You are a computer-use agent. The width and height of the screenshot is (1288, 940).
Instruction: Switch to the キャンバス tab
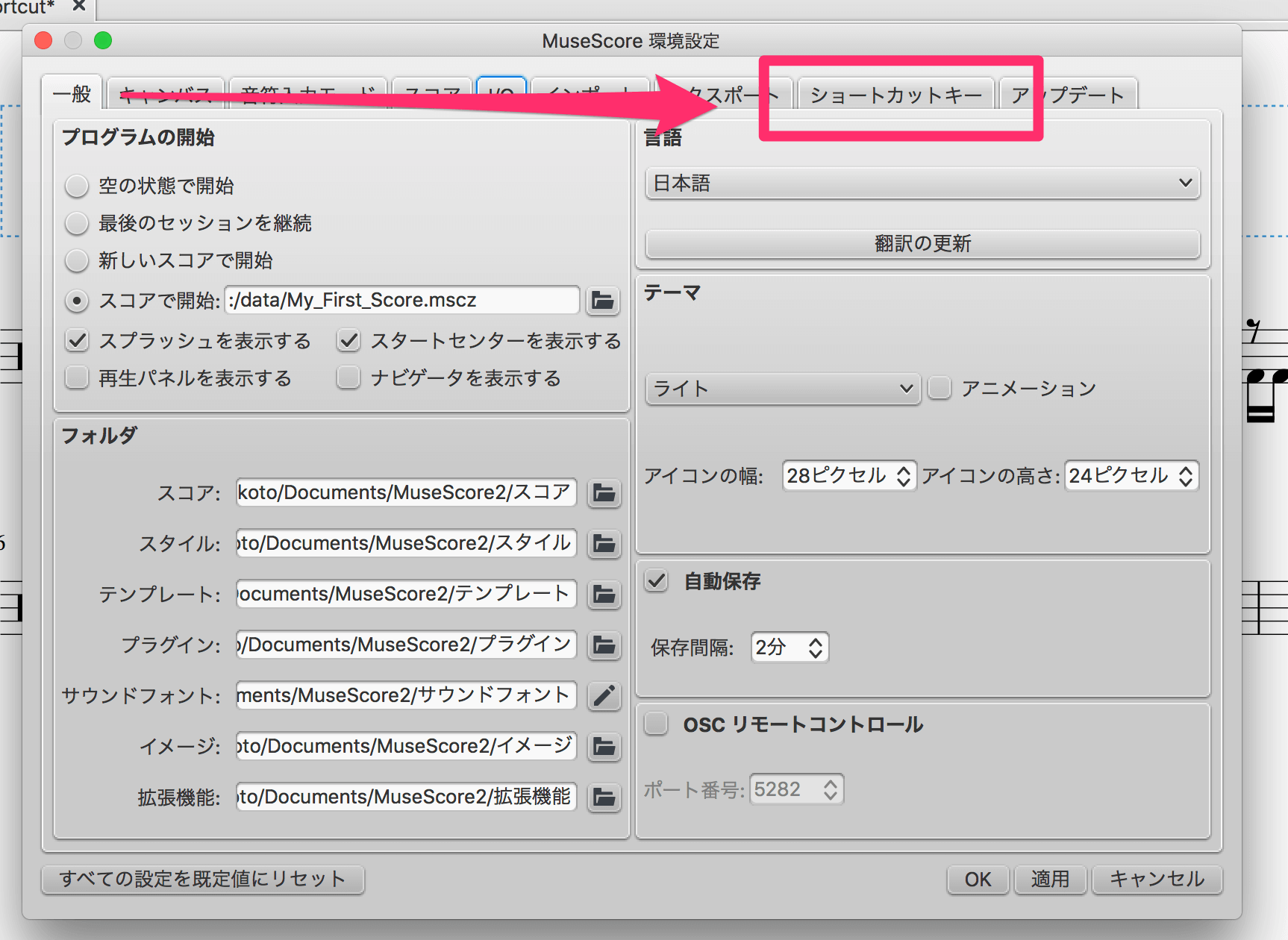tap(166, 94)
